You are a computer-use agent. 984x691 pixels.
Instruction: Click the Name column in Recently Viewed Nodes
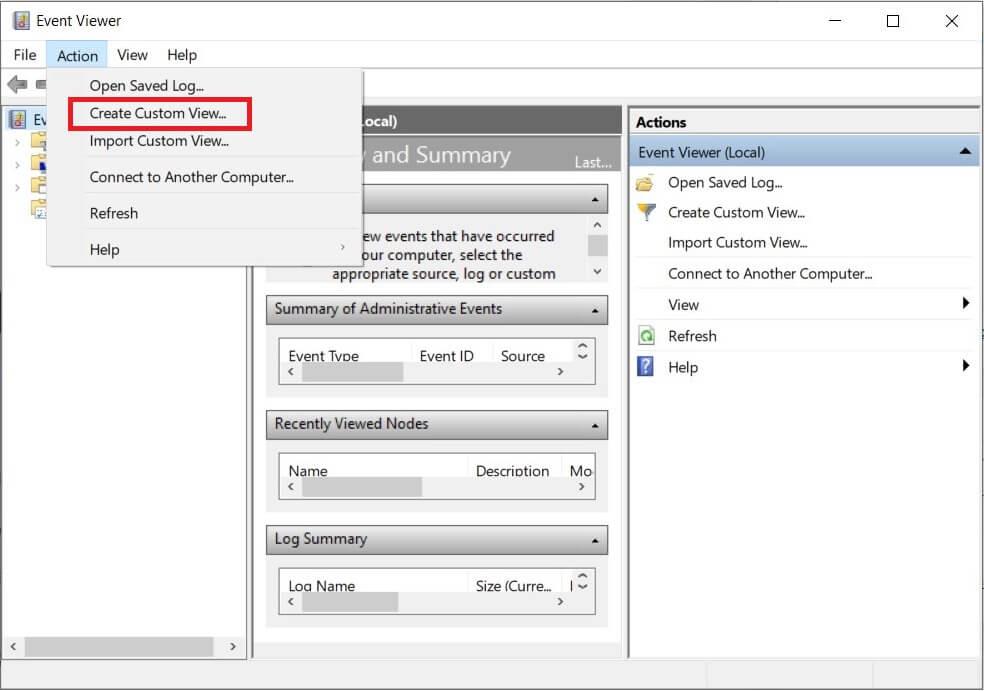(308, 471)
